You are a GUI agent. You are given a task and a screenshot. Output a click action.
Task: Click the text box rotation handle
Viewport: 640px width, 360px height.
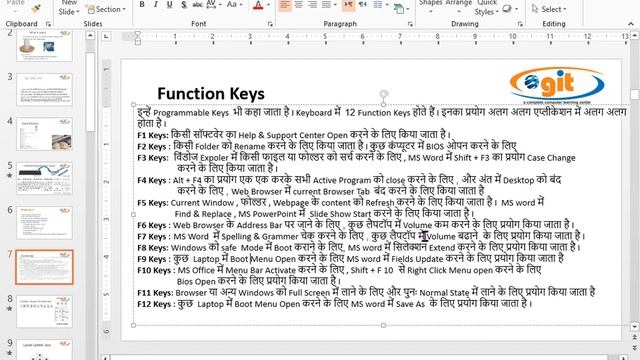click(383, 94)
